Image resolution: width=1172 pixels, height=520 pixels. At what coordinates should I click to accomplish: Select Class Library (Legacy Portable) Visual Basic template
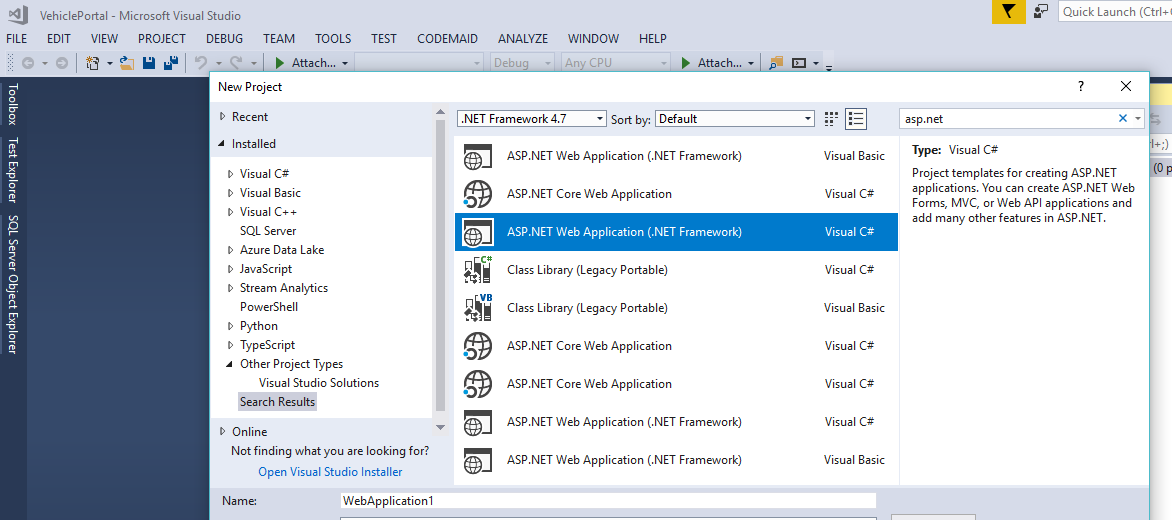click(676, 308)
